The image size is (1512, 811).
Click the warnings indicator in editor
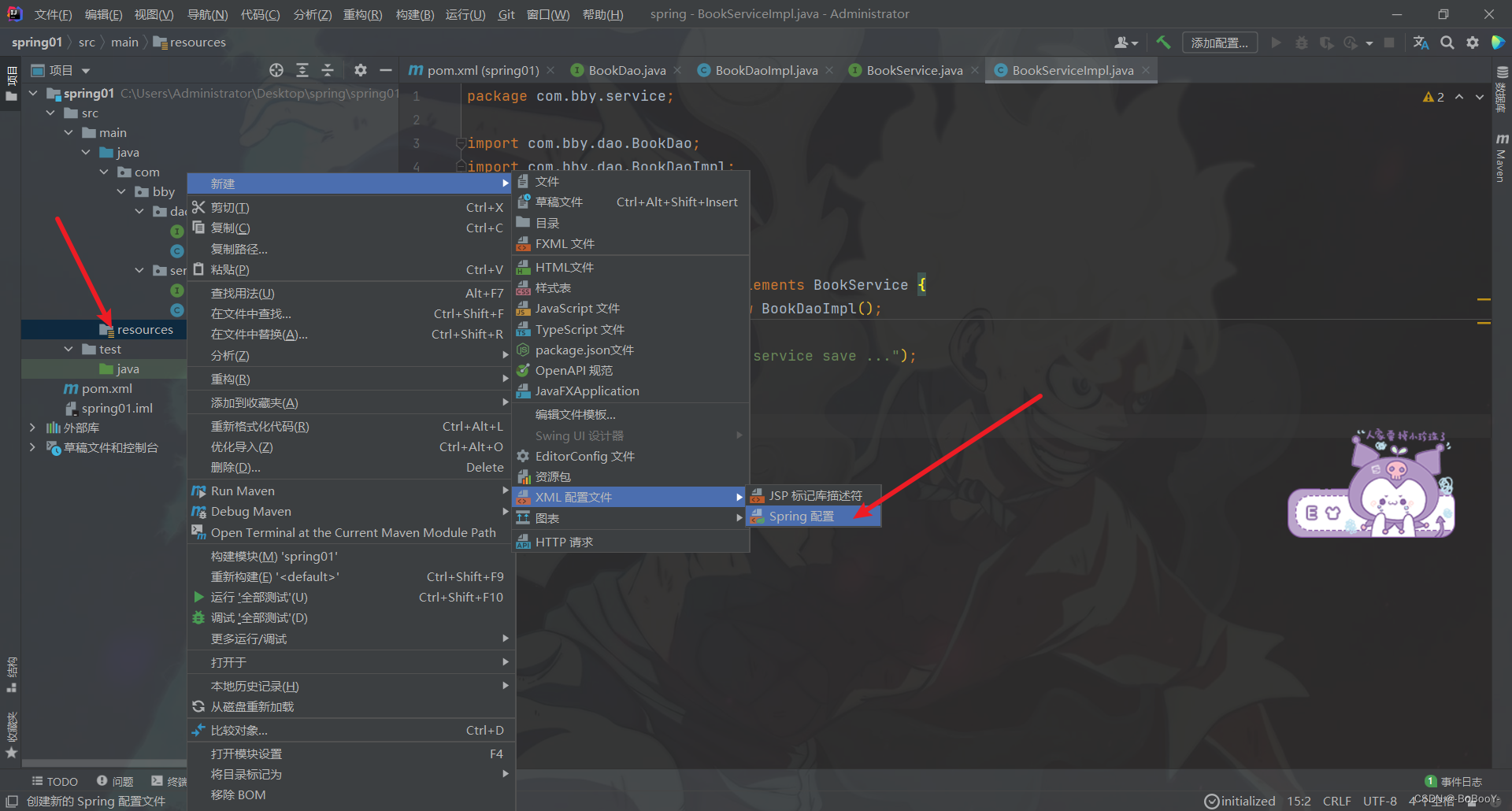point(1433,97)
